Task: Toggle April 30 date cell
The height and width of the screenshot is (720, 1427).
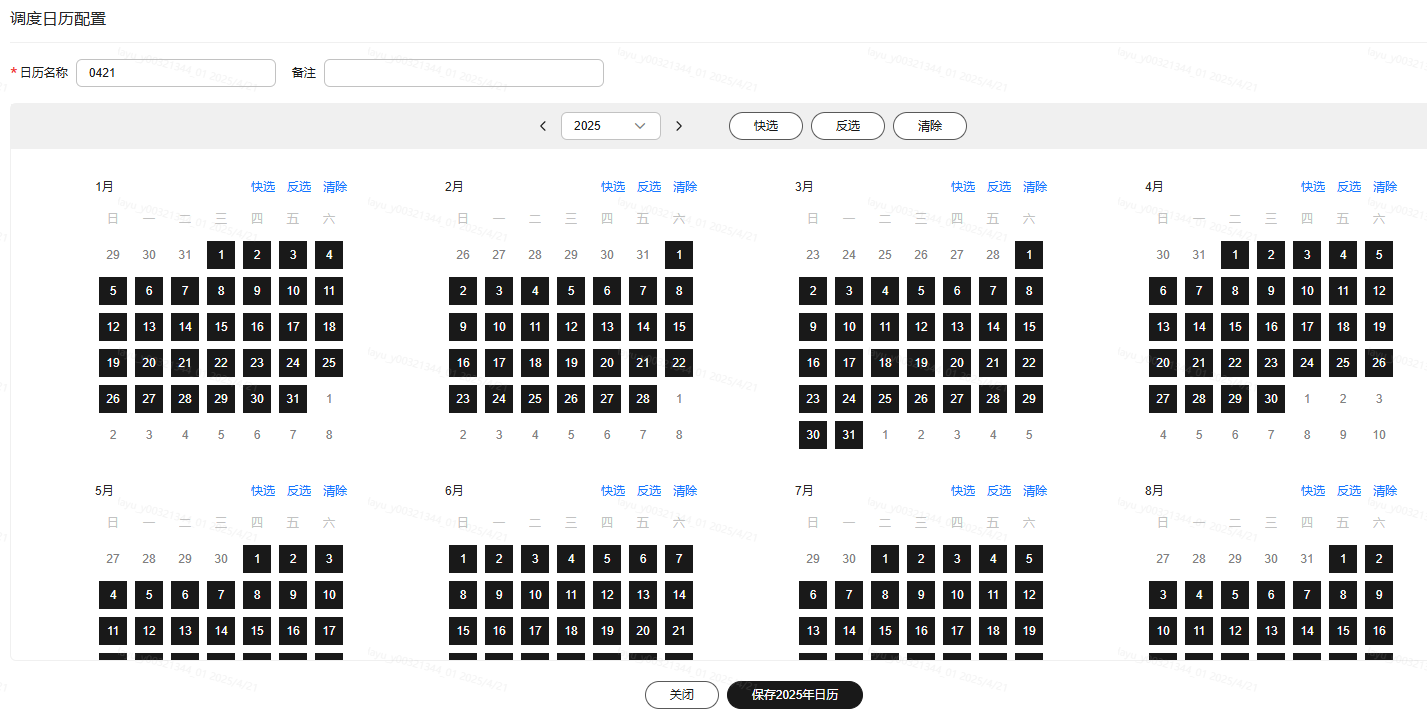Action: pos(1271,399)
